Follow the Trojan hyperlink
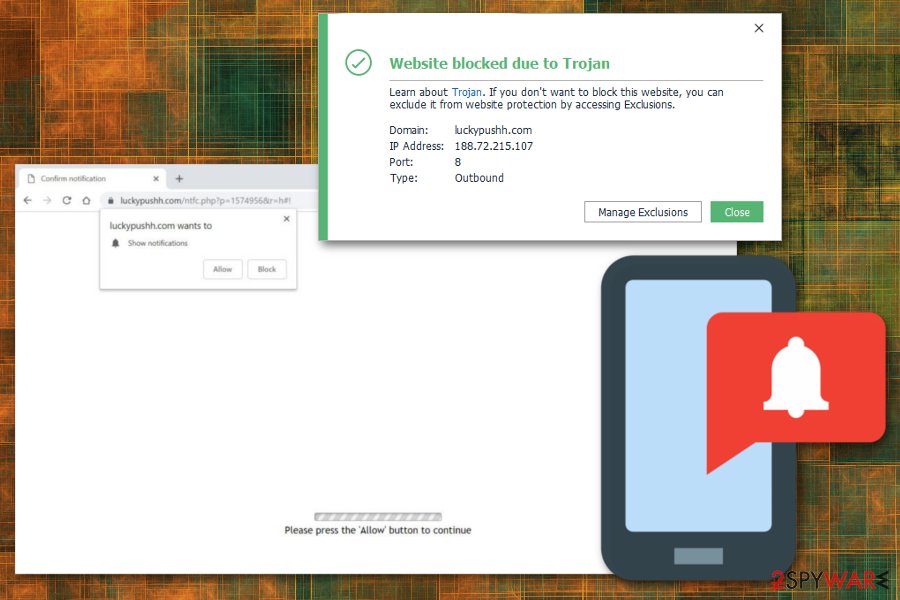 [x=466, y=91]
